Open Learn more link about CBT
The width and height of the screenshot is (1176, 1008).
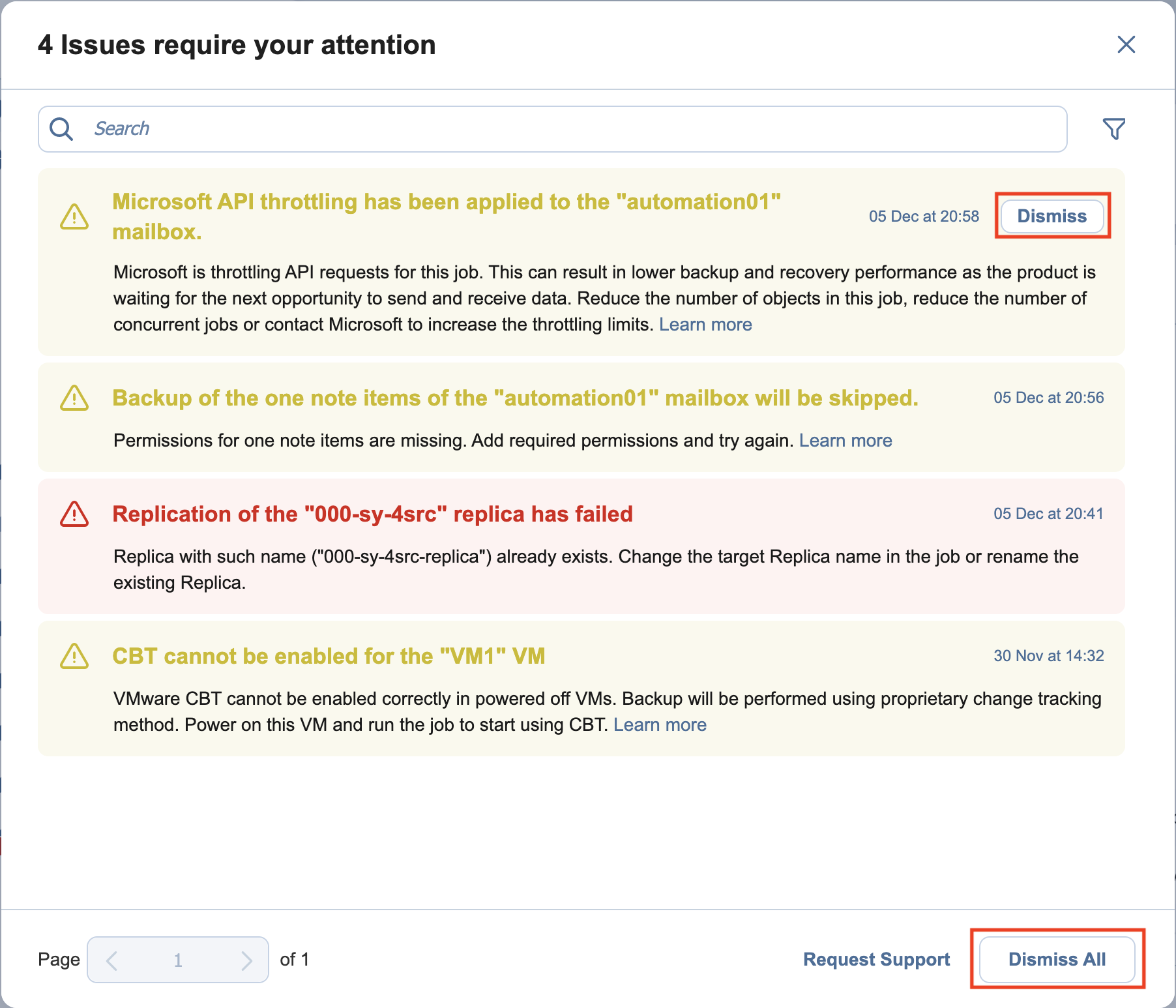[660, 724]
